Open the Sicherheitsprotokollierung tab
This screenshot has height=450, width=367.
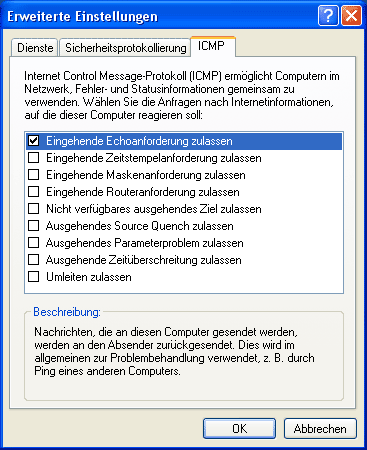[x=125, y=48]
